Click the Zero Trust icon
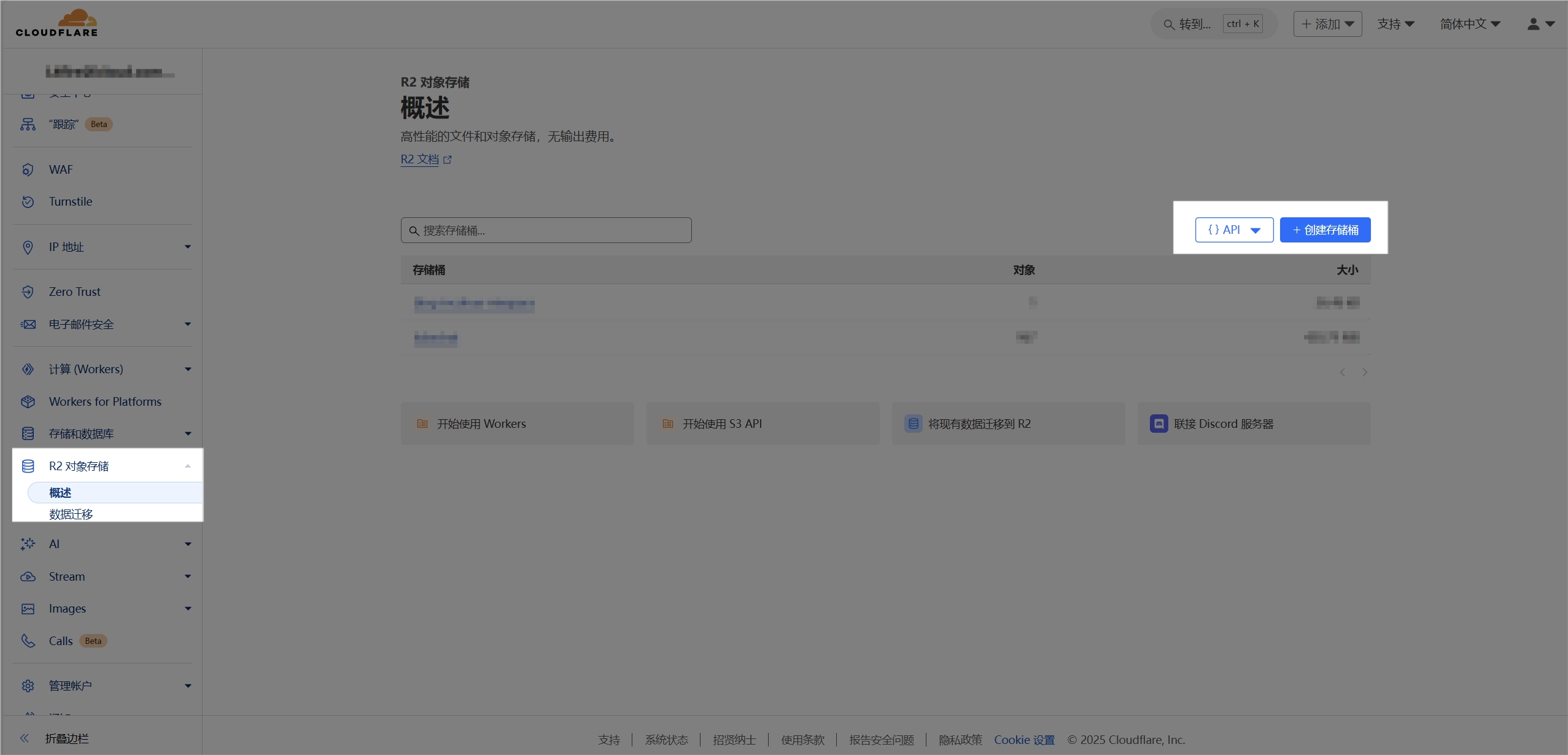This screenshot has width=1568, height=755. 28,292
